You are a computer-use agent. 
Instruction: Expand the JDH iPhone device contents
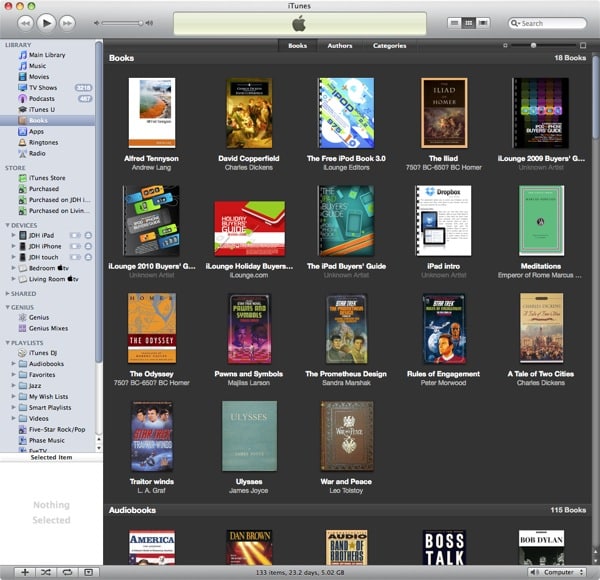pyautogui.click(x=13, y=246)
